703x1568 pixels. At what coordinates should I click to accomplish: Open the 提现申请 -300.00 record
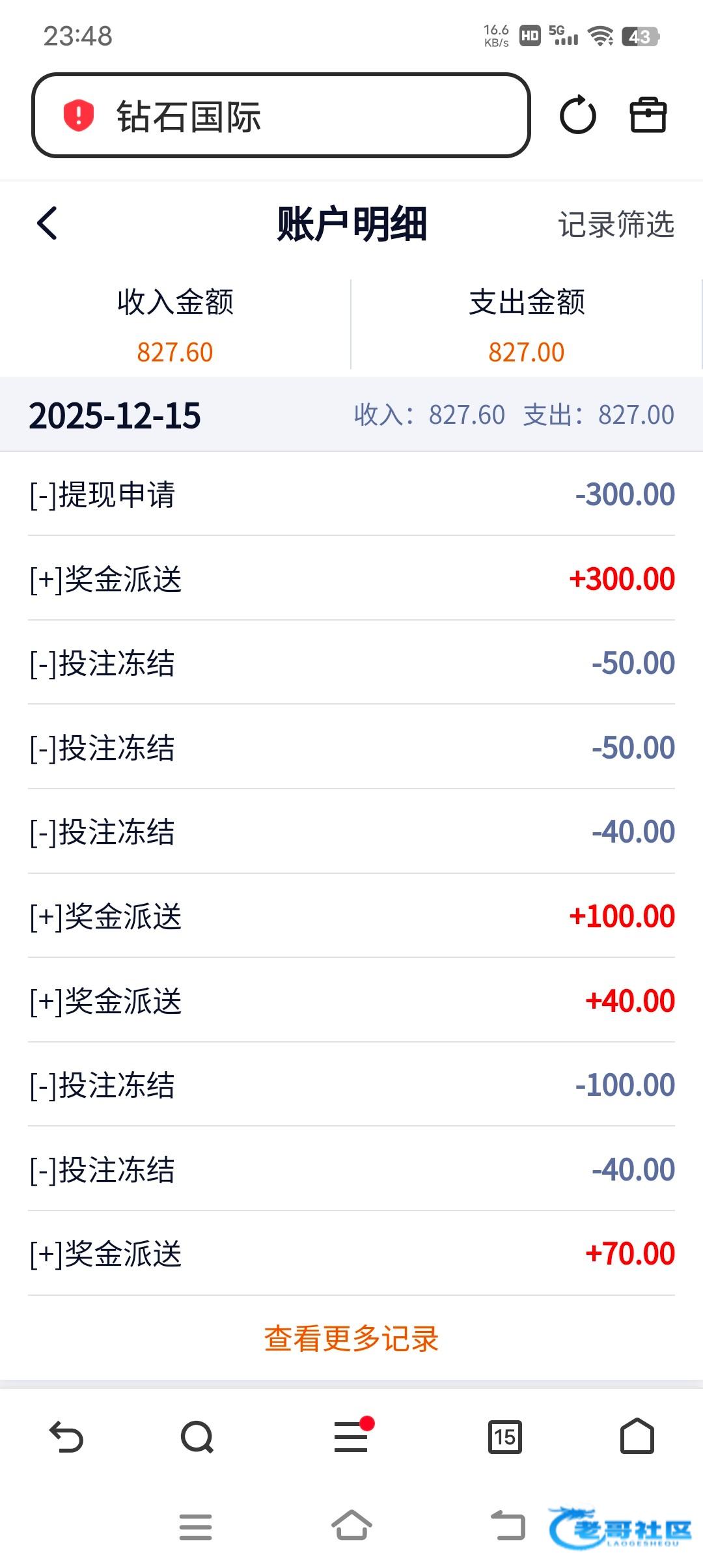351,494
